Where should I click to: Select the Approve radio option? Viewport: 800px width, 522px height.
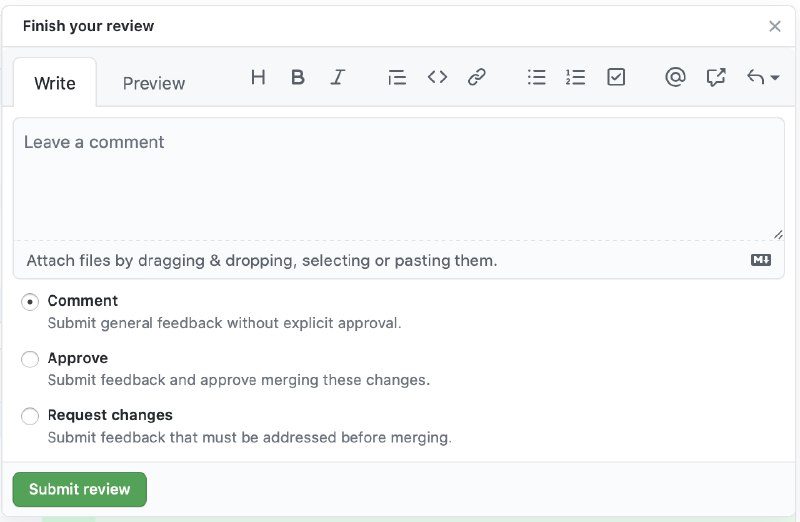coord(30,359)
